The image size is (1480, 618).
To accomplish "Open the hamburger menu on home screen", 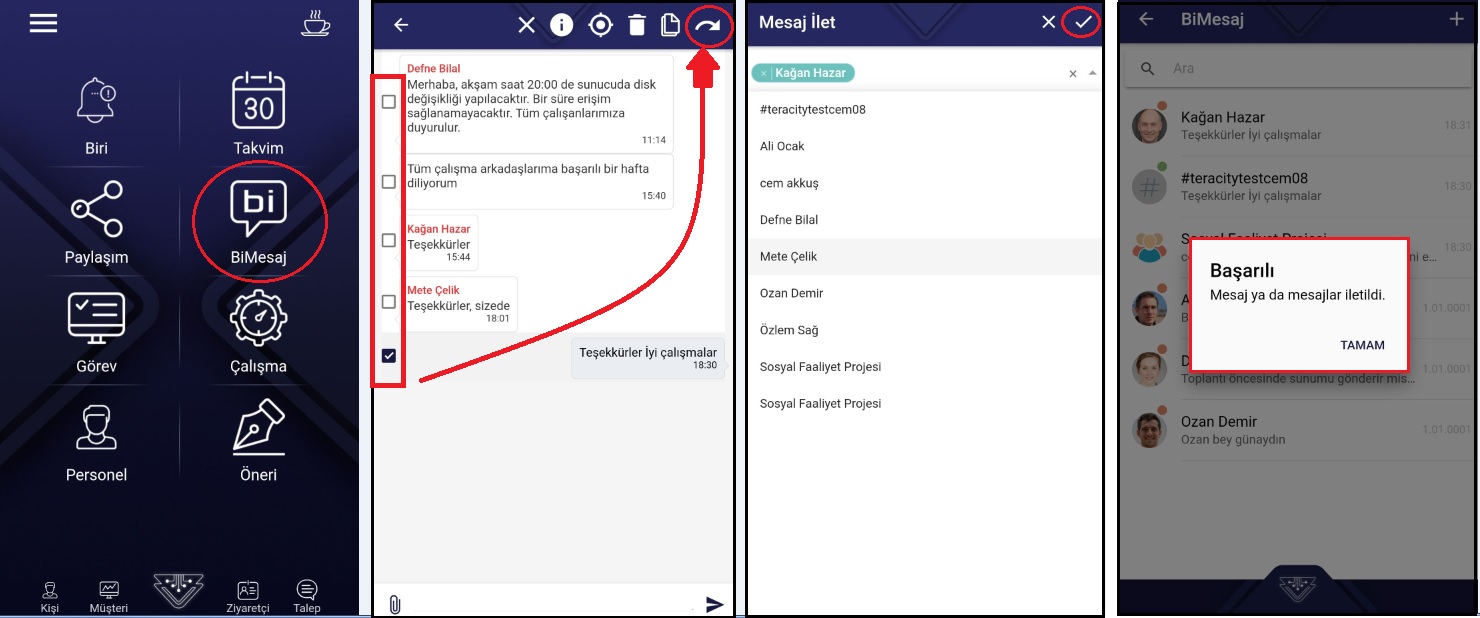I will [x=43, y=23].
